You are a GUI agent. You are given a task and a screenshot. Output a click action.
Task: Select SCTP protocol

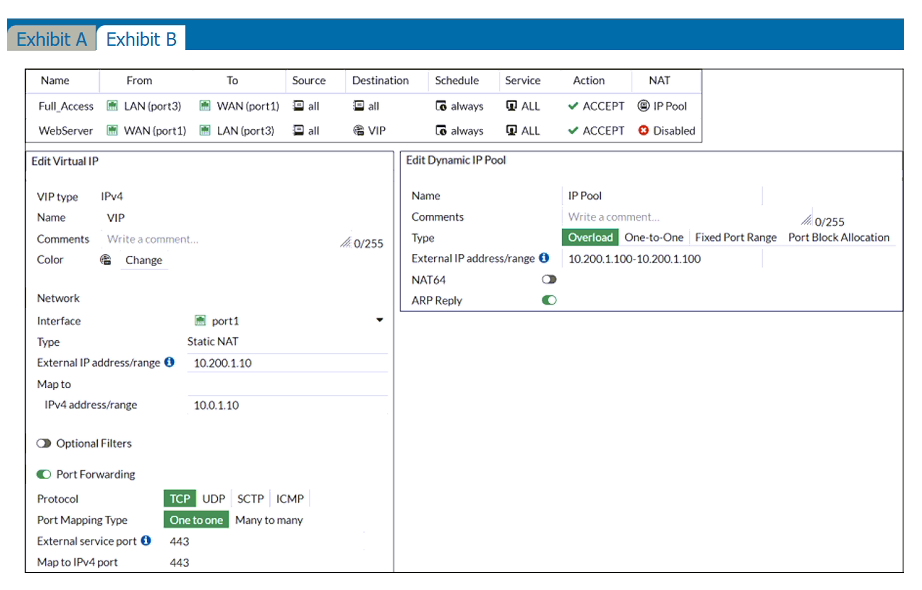[250, 499]
